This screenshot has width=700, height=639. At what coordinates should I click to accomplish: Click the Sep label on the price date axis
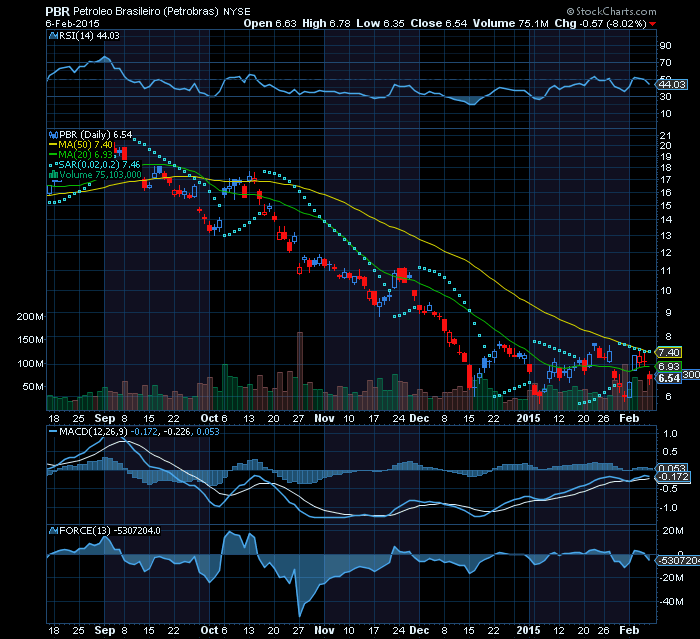pyautogui.click(x=105, y=418)
